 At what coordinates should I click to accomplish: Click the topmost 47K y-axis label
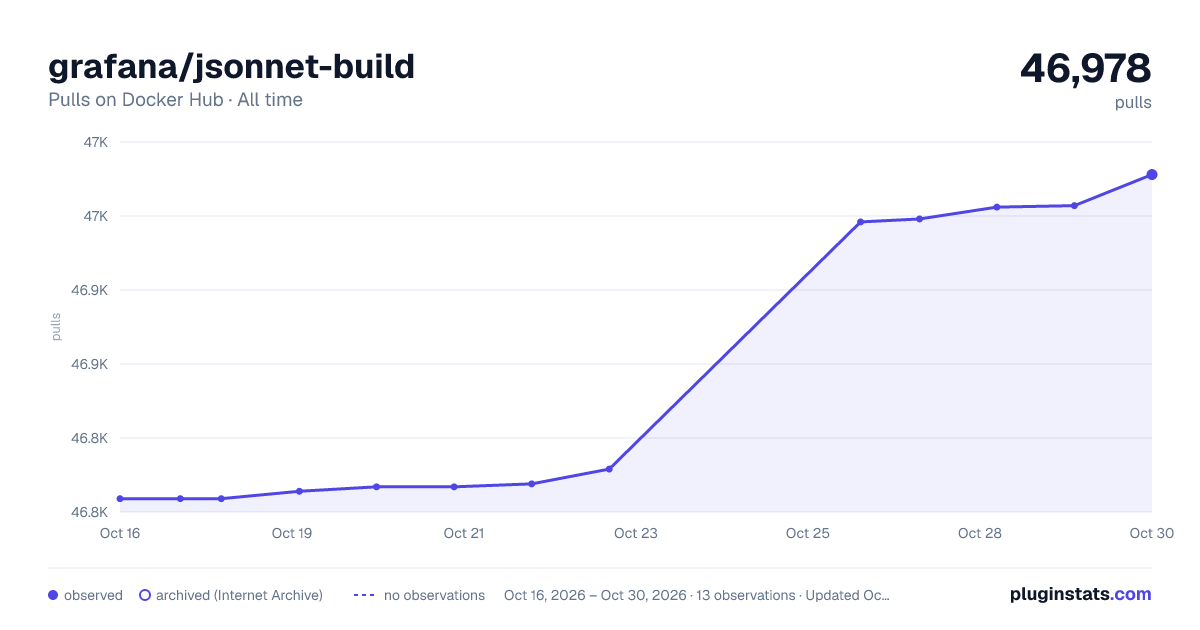tap(96, 142)
